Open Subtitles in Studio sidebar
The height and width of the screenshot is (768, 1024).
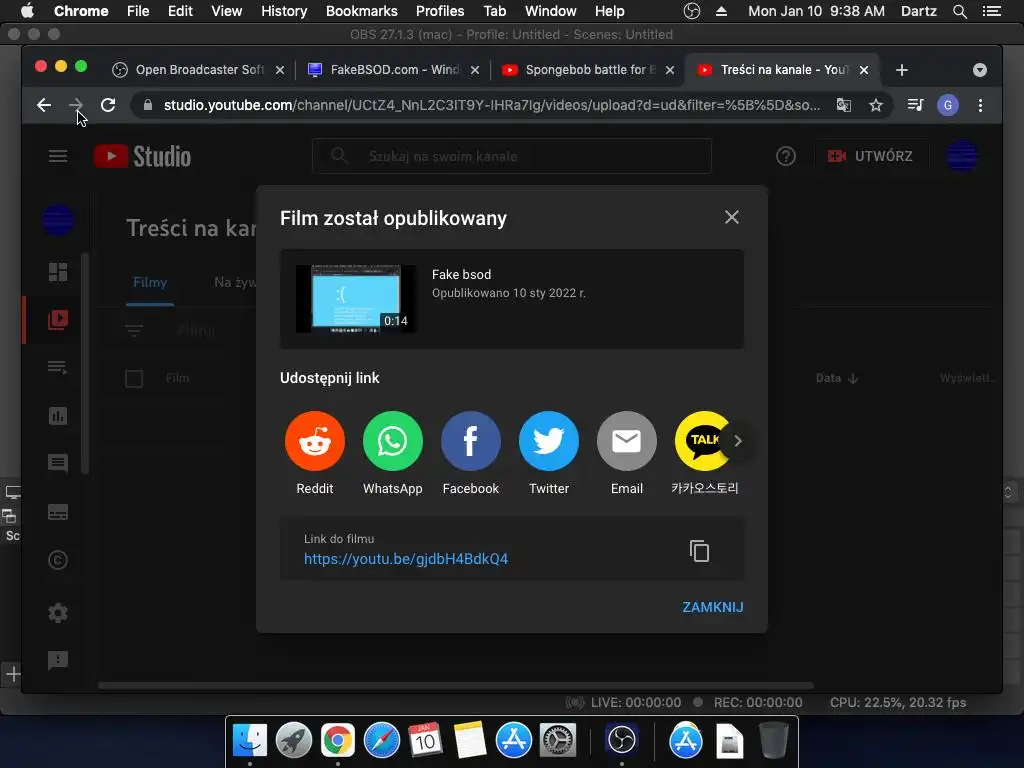click(58, 512)
